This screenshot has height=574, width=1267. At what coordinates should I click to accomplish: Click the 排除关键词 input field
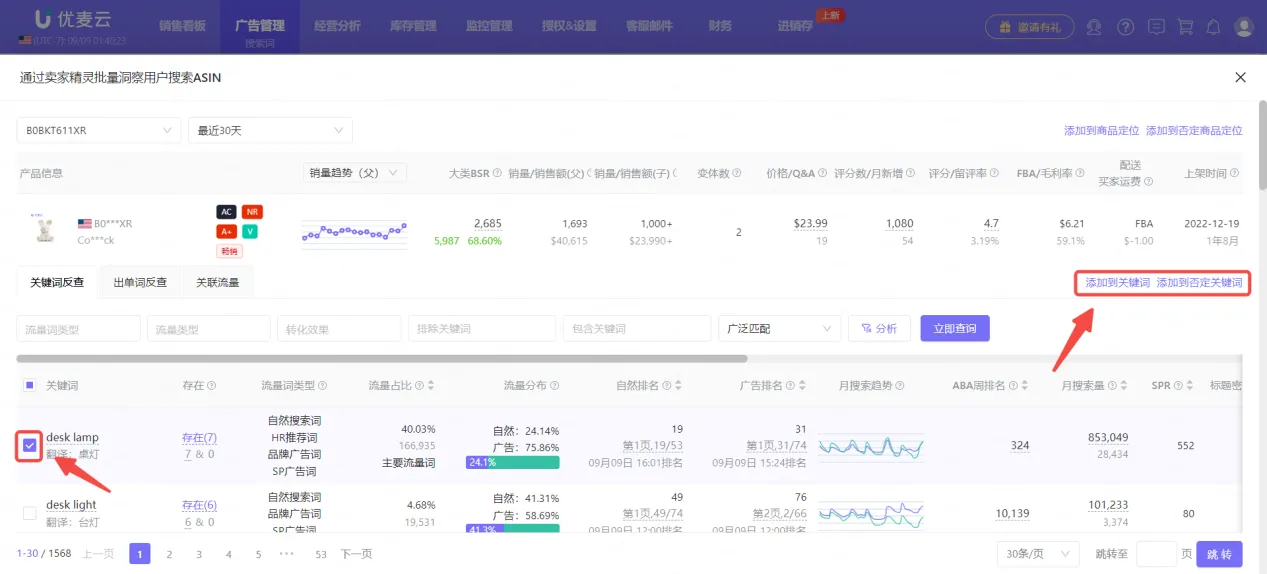coord(482,329)
